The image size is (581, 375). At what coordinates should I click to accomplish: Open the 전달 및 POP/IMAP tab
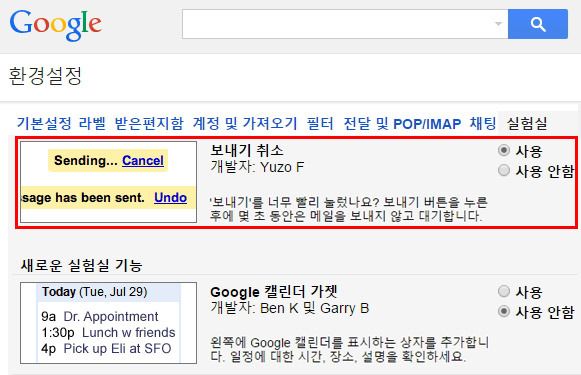pos(402,123)
